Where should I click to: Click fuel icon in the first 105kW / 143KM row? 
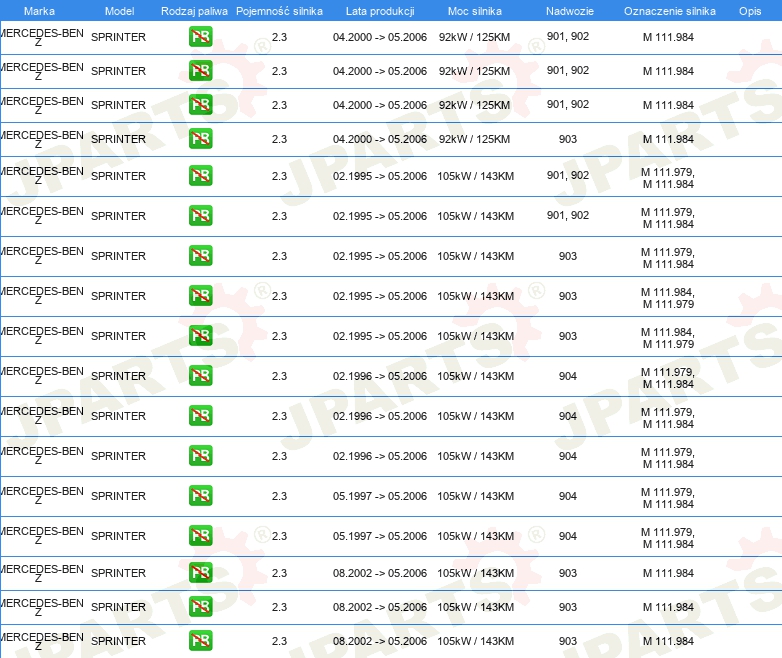200,176
